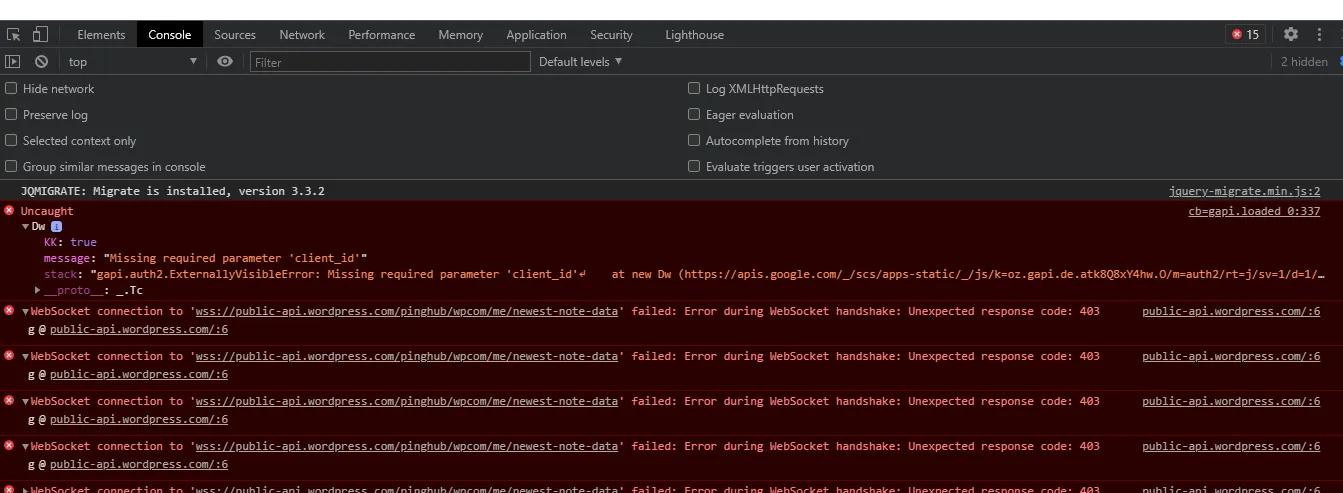This screenshot has height=493, width=1343.
Task: Create live expression with the eye icon
Action: click(225, 61)
